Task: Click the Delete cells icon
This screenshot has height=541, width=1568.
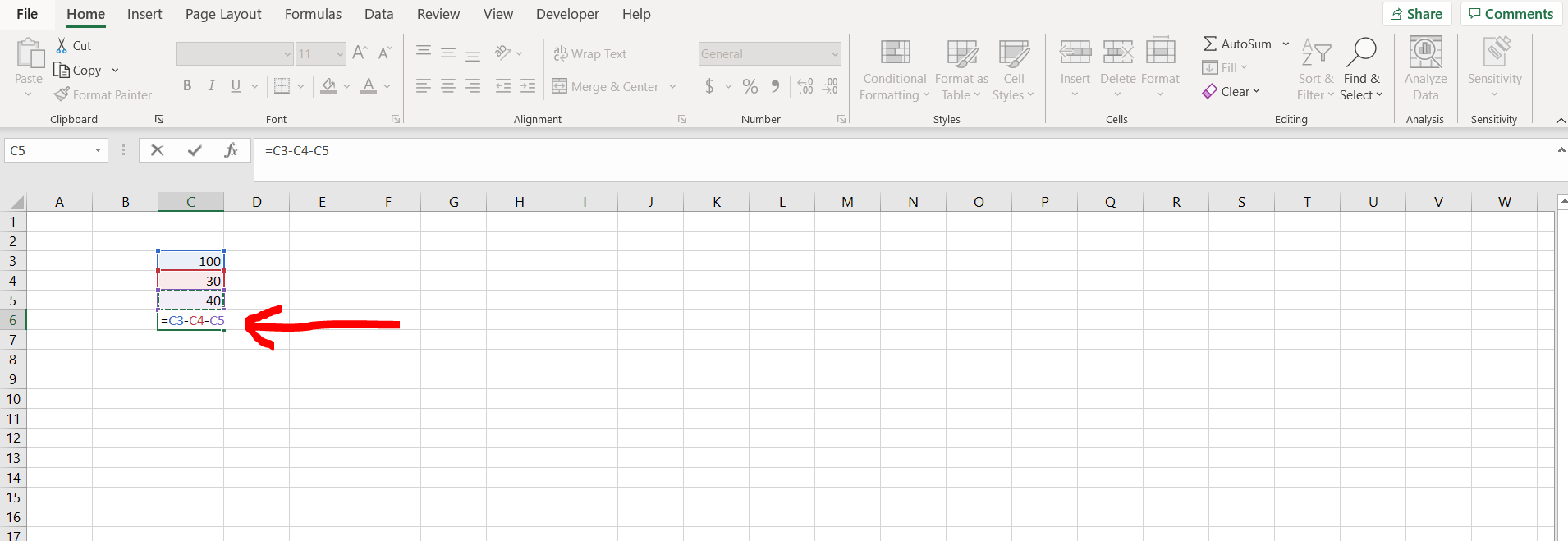Action: tap(1118, 52)
